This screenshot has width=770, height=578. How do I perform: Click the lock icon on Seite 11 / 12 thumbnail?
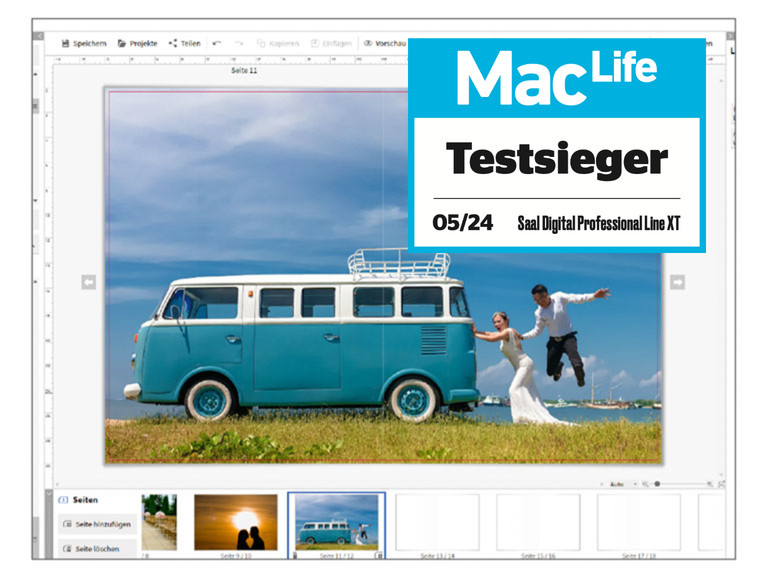pos(295,555)
